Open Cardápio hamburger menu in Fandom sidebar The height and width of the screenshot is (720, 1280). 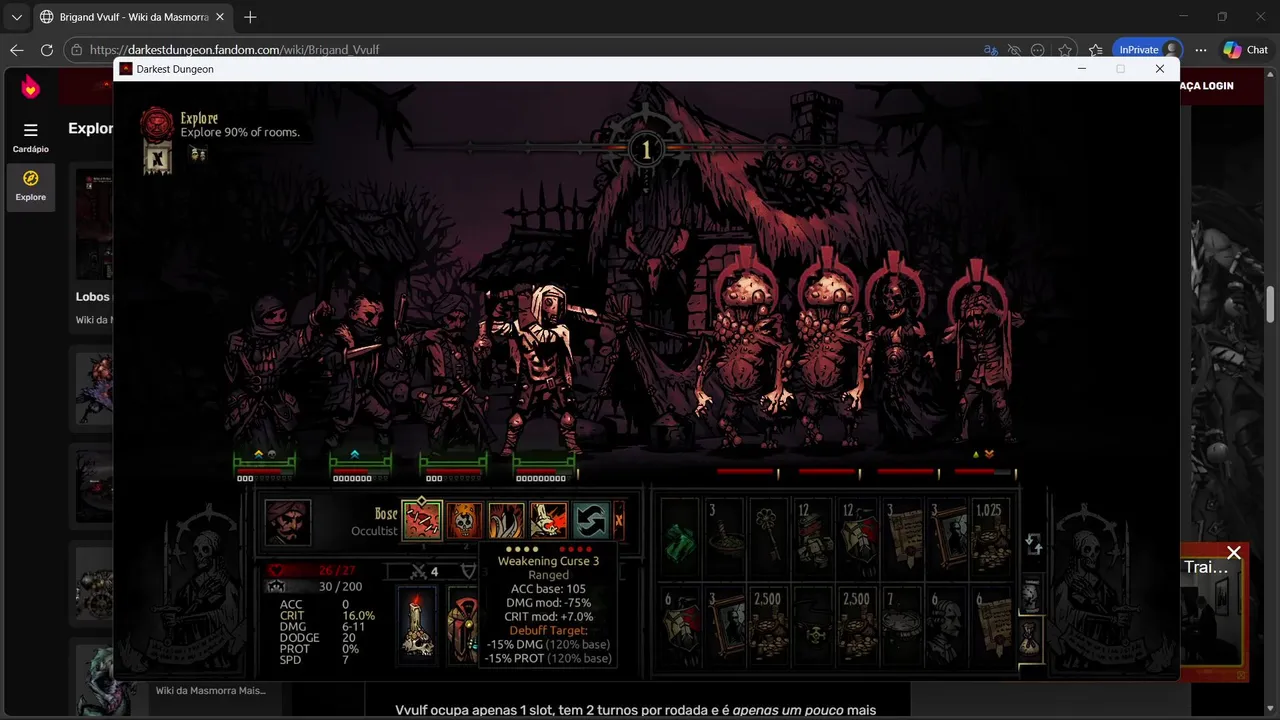31,137
